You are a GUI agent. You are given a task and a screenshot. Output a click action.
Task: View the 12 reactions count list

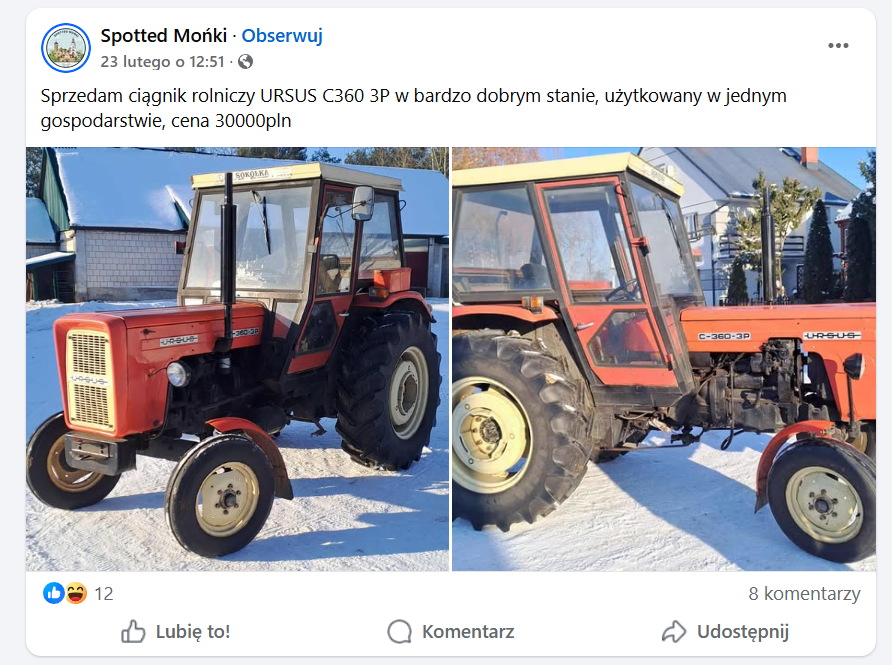point(104,594)
